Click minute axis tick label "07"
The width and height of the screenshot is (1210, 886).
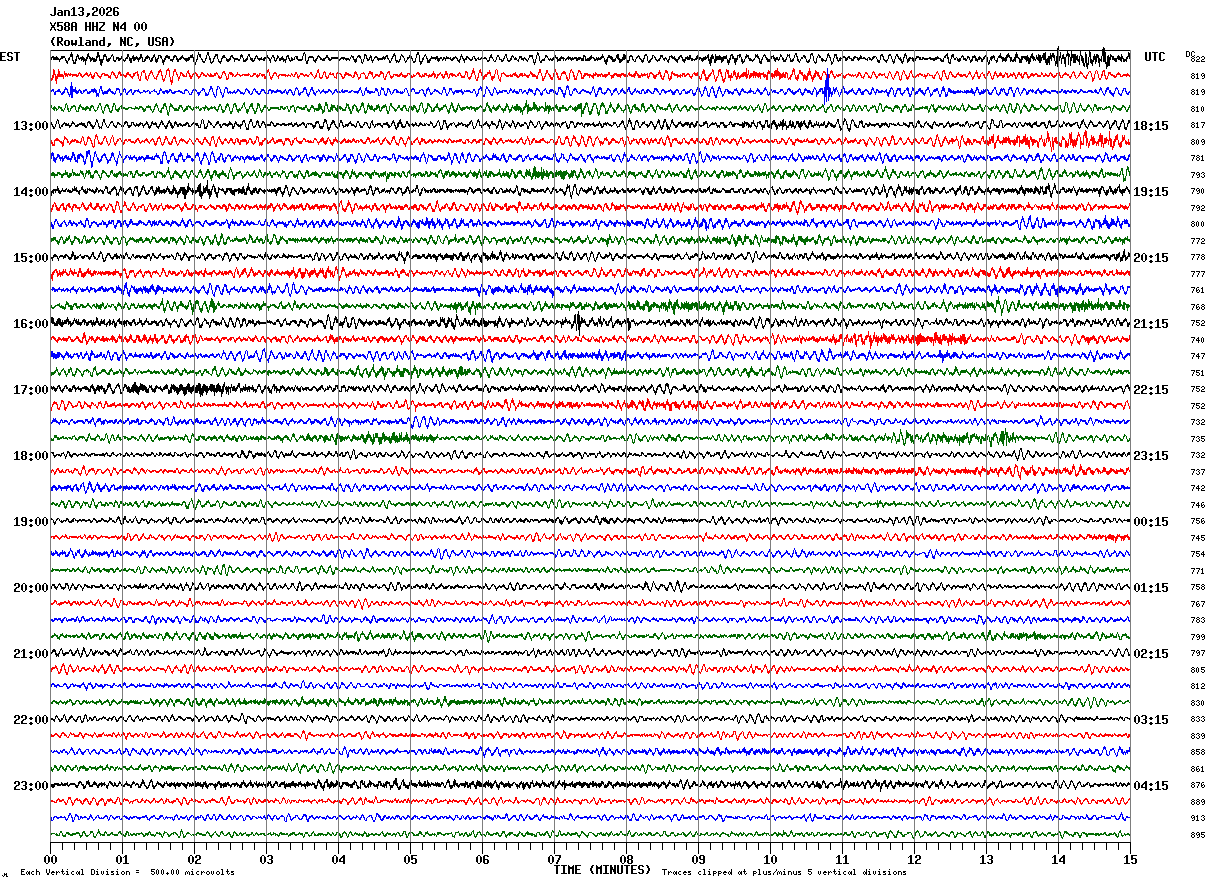[554, 859]
